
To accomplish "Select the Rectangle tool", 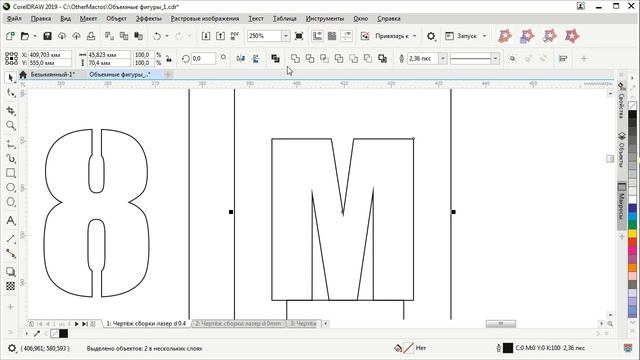I will point(11,173).
